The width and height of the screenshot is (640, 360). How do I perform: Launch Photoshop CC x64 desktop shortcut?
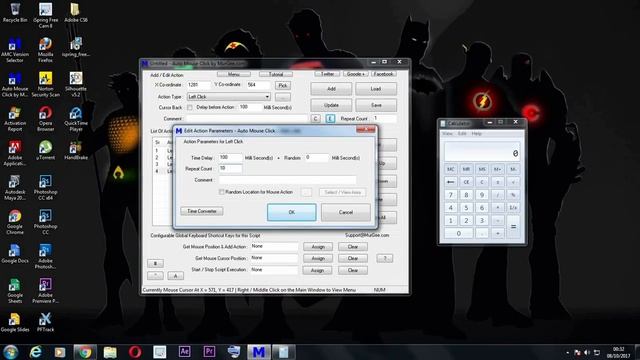point(45,187)
